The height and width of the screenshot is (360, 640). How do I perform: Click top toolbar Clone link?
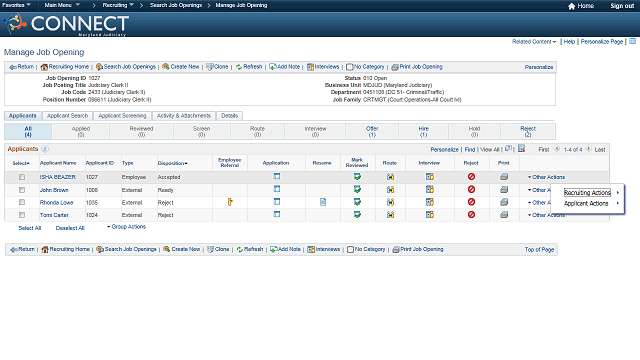pos(217,67)
